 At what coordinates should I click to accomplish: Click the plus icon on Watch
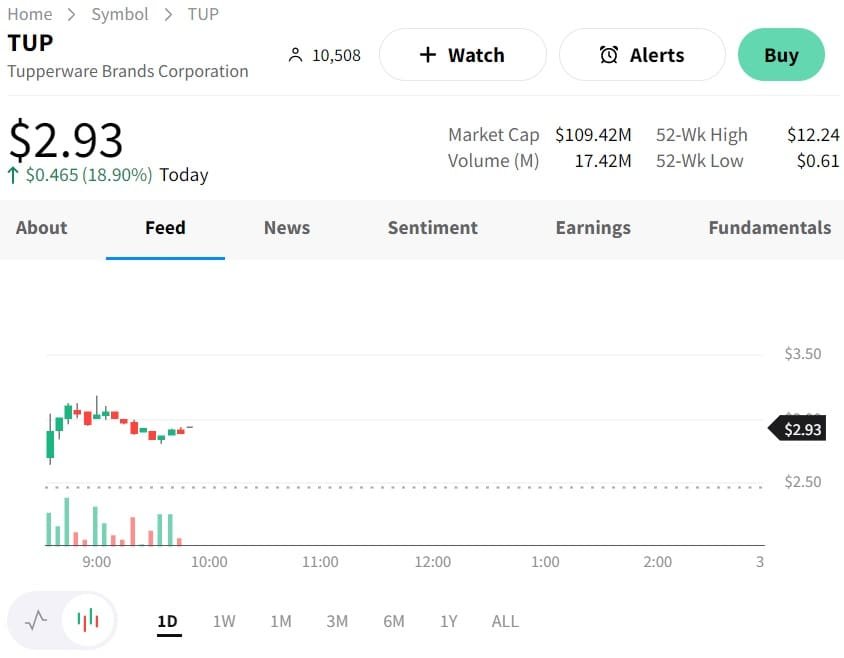428,55
